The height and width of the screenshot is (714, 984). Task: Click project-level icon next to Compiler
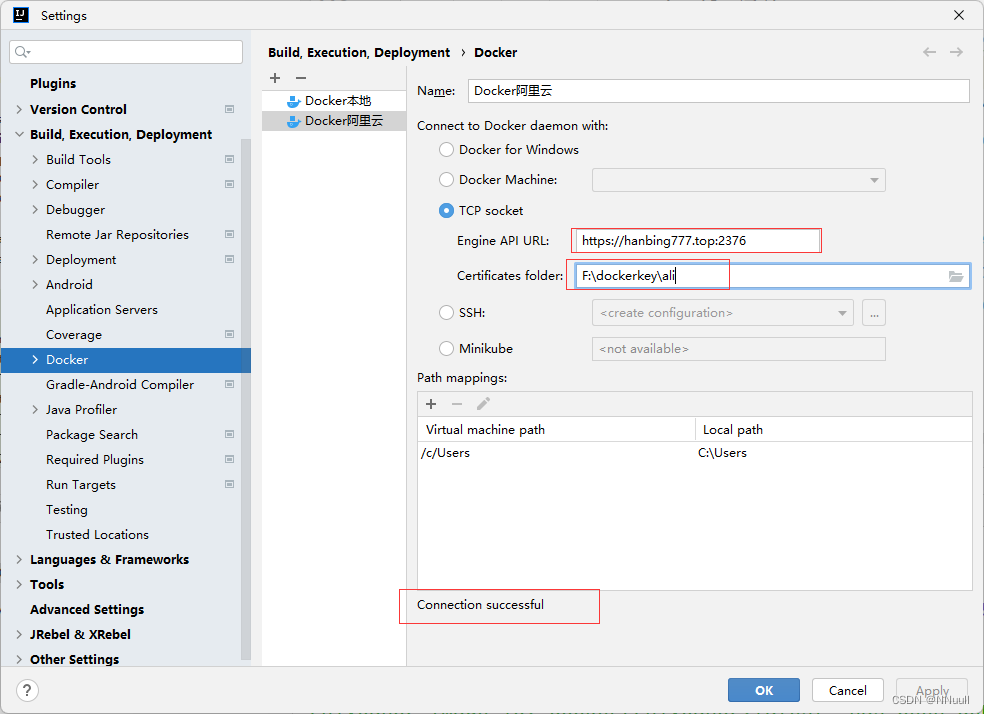(x=230, y=184)
